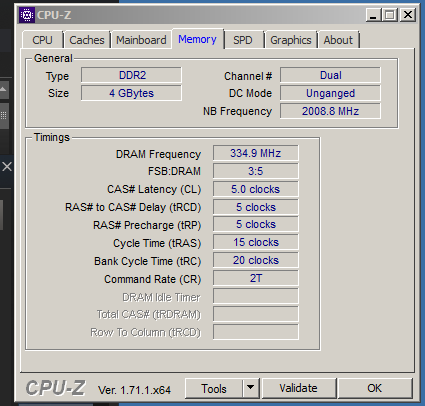Close the CPU-Z window

point(408,15)
